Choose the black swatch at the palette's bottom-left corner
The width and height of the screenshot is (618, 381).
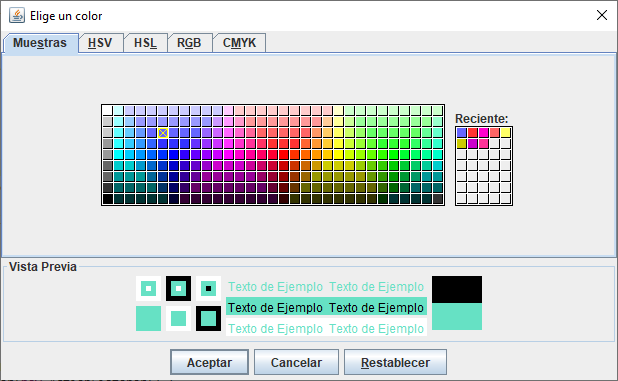point(108,199)
